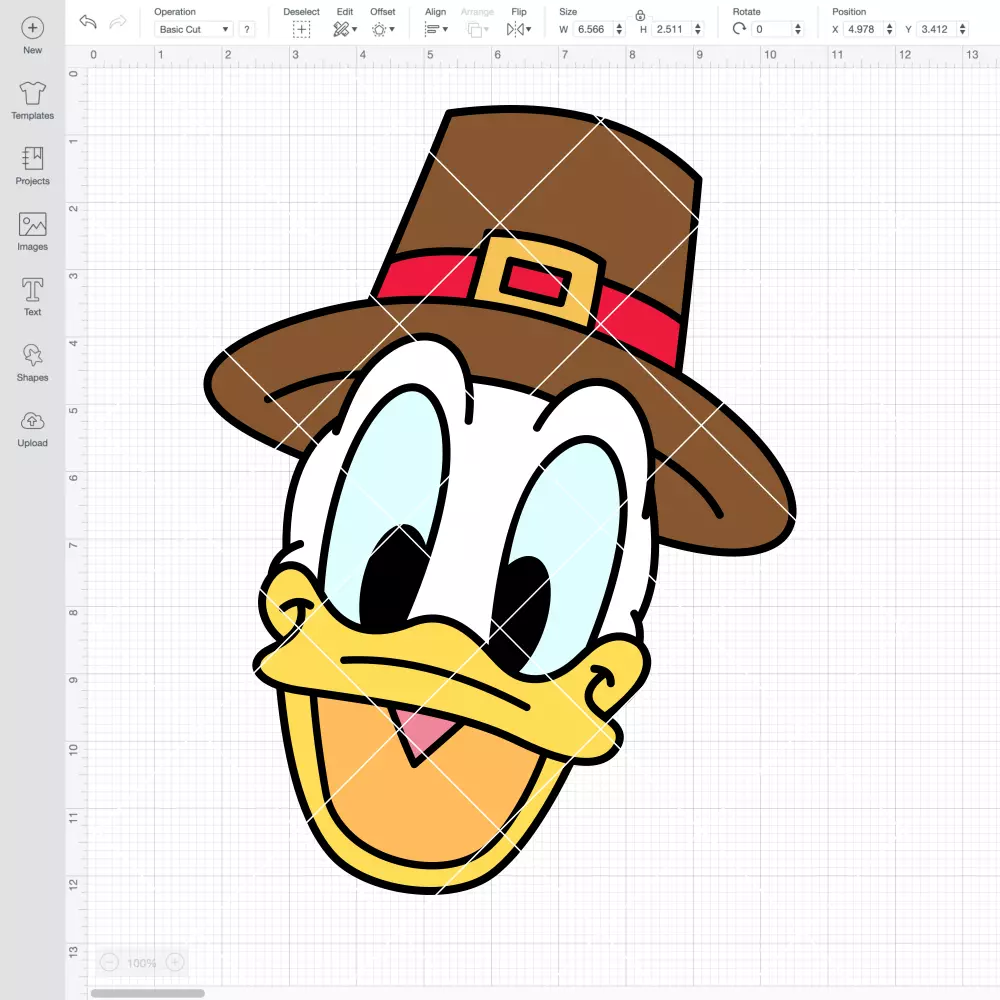1000x1000 pixels.
Task: Open the Templates panel
Action: [33, 101]
